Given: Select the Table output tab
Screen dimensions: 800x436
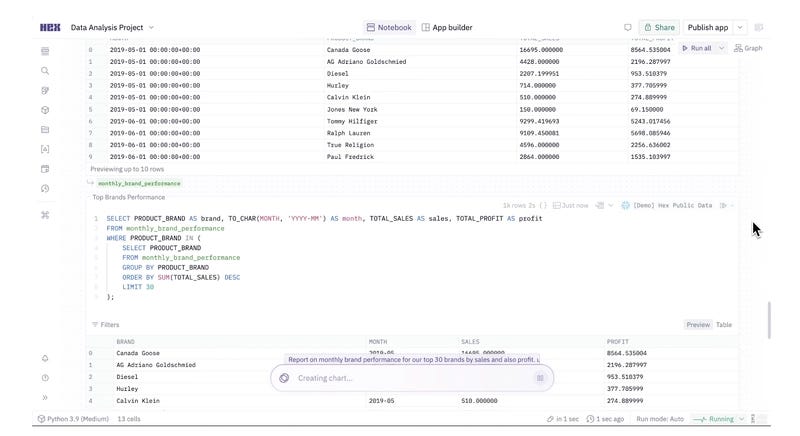Looking at the screenshot, I should (723, 324).
